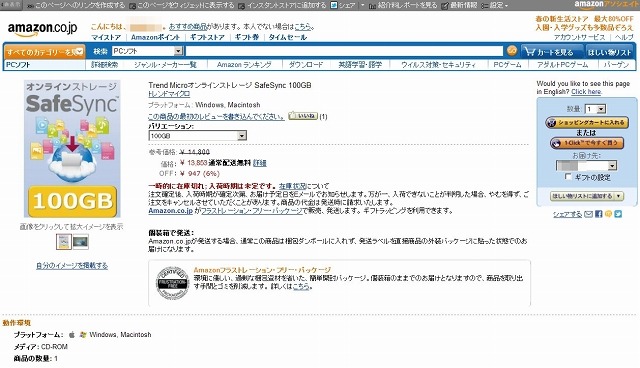Image resolution: width=640 pixels, height=368 pixels.
Task: Click the おすすめ商品 link
Action: (188, 27)
